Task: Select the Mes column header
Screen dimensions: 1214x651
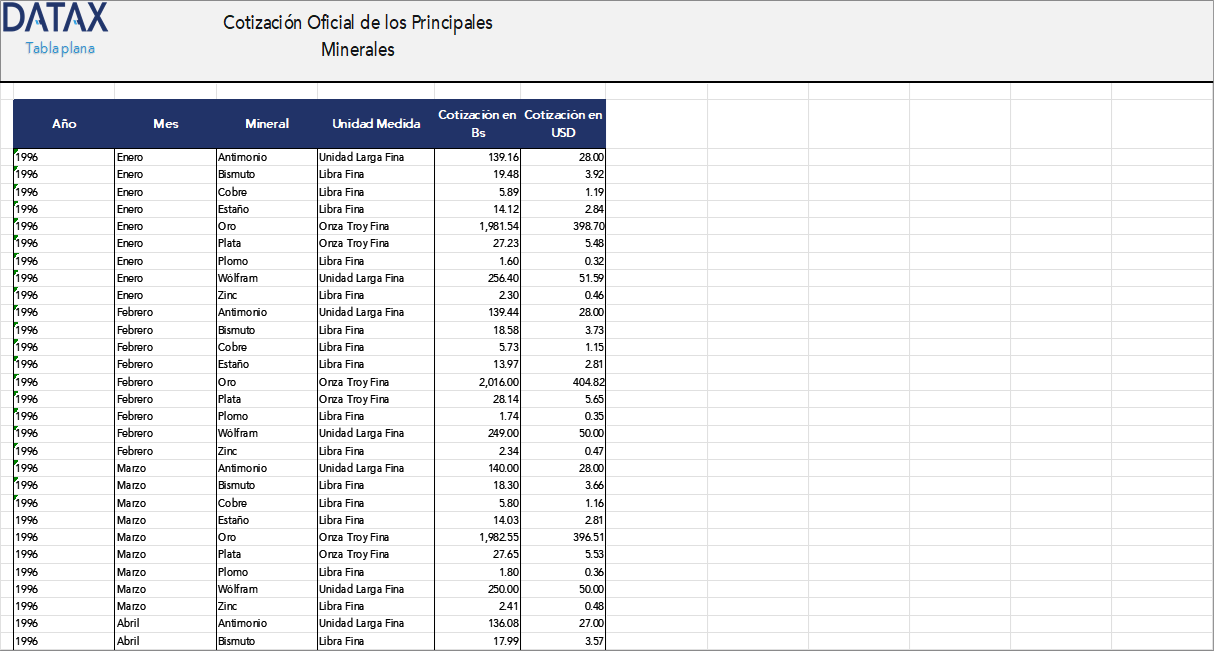Action: [x=165, y=123]
